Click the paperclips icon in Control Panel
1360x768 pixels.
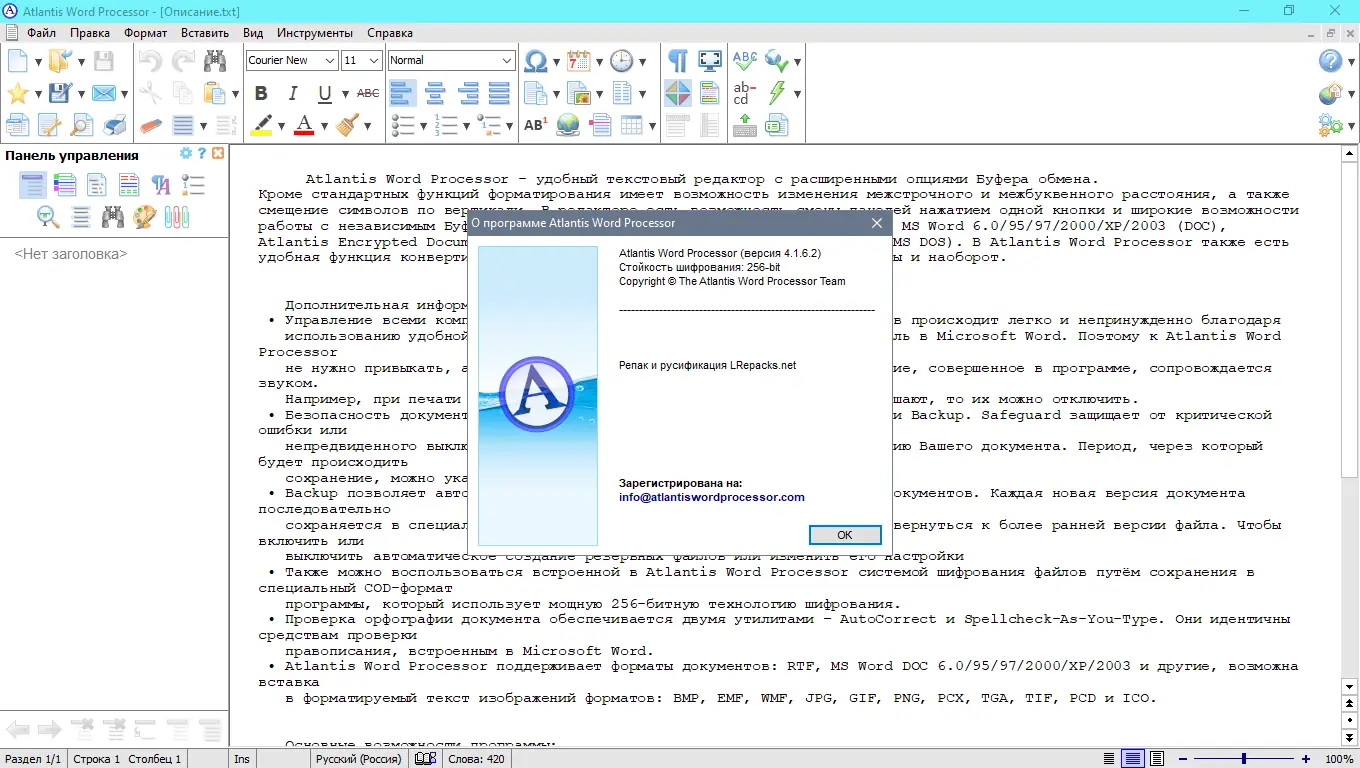177,216
